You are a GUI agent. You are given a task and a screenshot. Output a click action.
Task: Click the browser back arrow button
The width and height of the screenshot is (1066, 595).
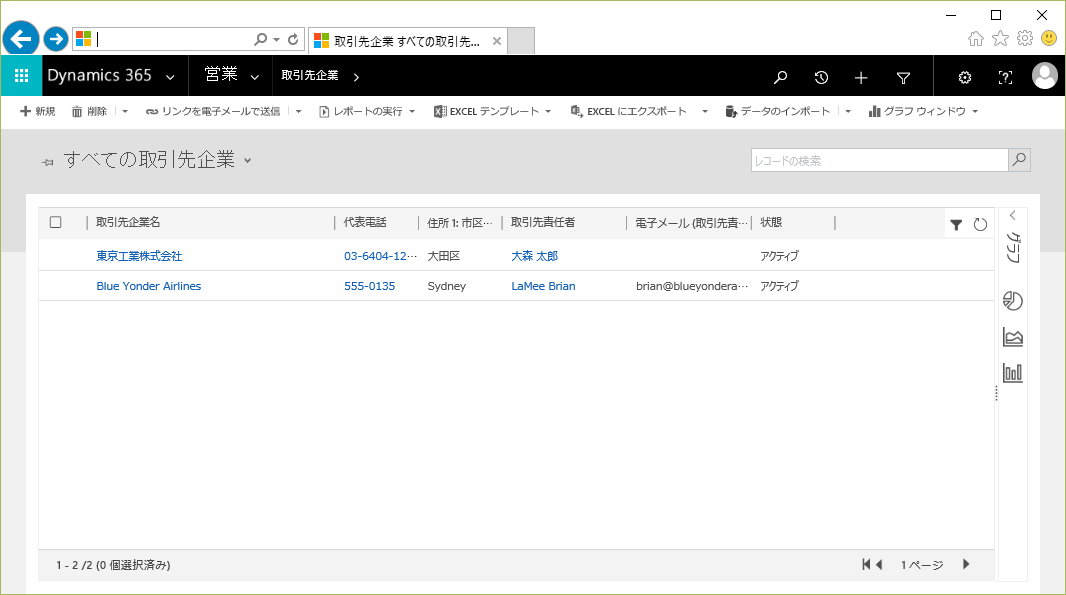coord(20,39)
